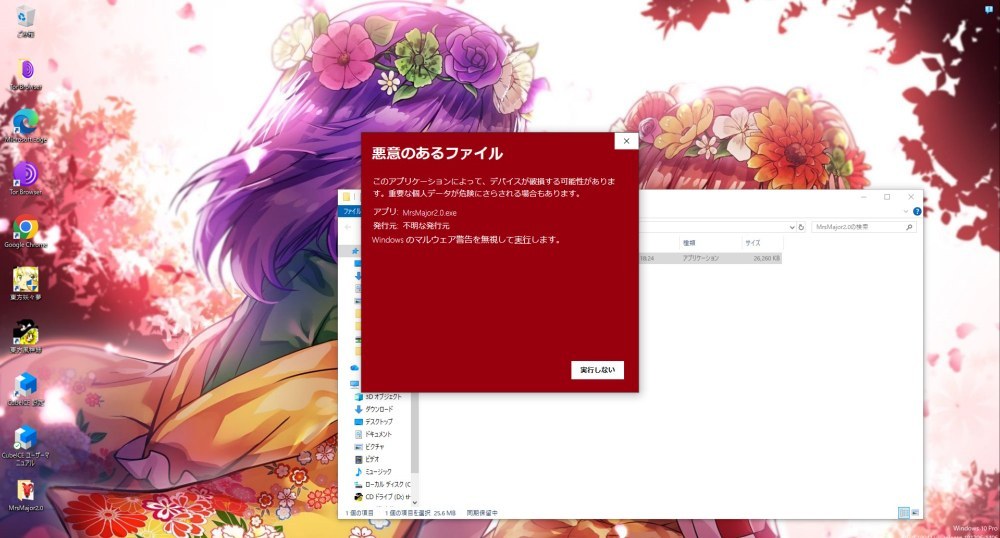Select ミュージック in navigation pane
The height and width of the screenshot is (538, 1000).
[x=378, y=472]
